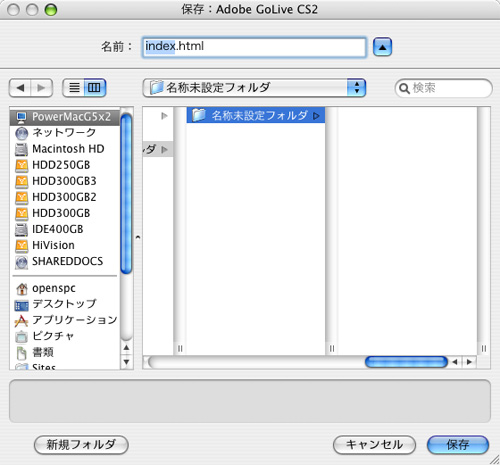Click the SHAREDDOCS network volume icon
The height and width of the screenshot is (465, 500).
tap(22, 262)
